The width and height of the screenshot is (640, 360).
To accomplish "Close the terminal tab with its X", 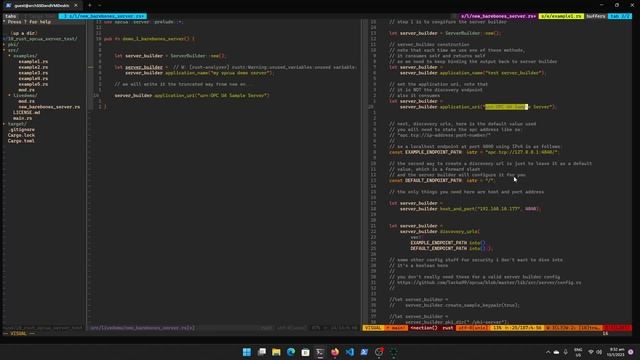I will (x=76, y=5).
